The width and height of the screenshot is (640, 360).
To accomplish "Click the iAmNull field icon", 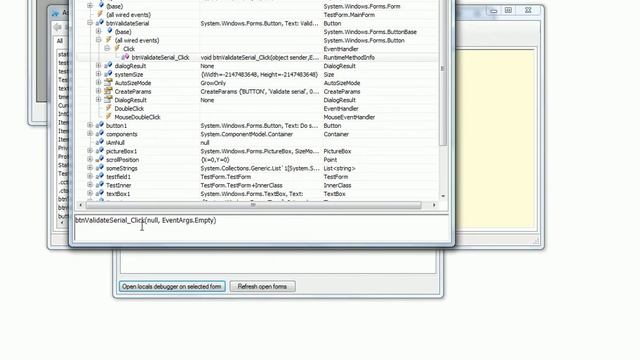I will pos(100,142).
